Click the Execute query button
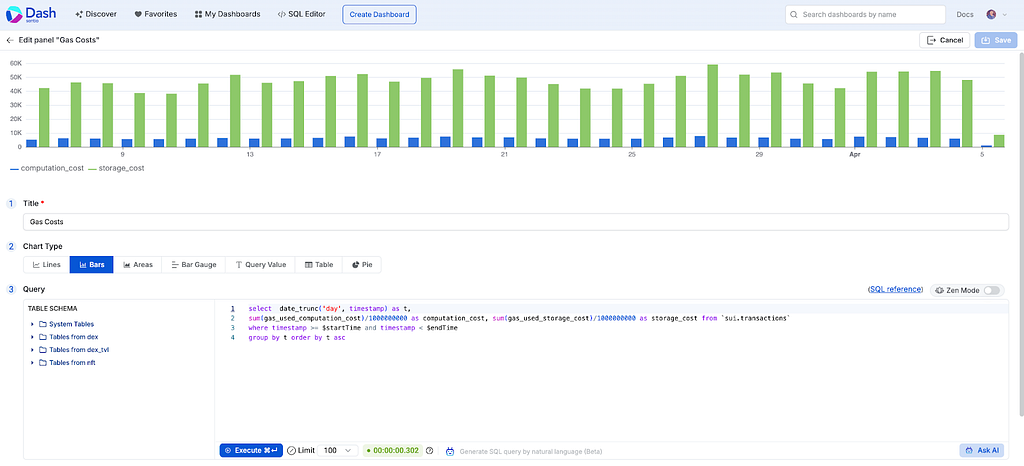The height and width of the screenshot is (466, 1024). [251, 450]
